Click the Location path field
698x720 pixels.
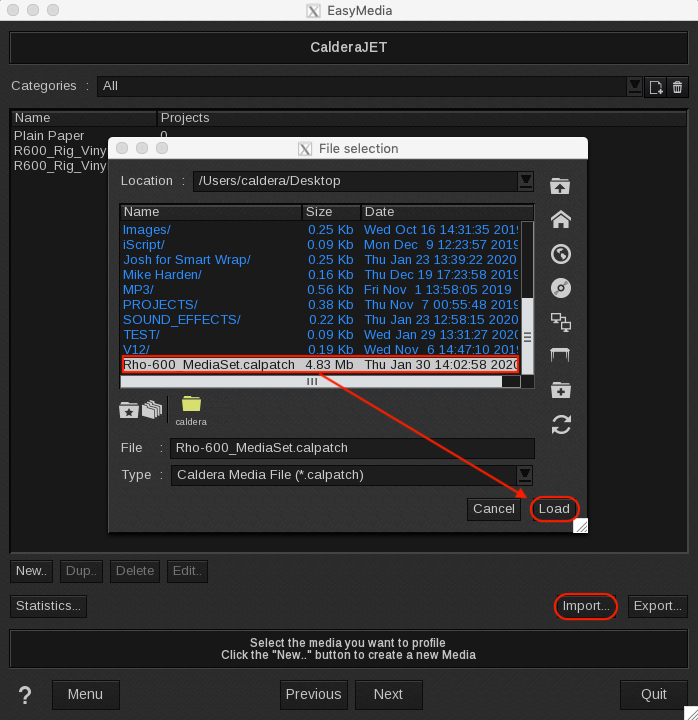(356, 181)
